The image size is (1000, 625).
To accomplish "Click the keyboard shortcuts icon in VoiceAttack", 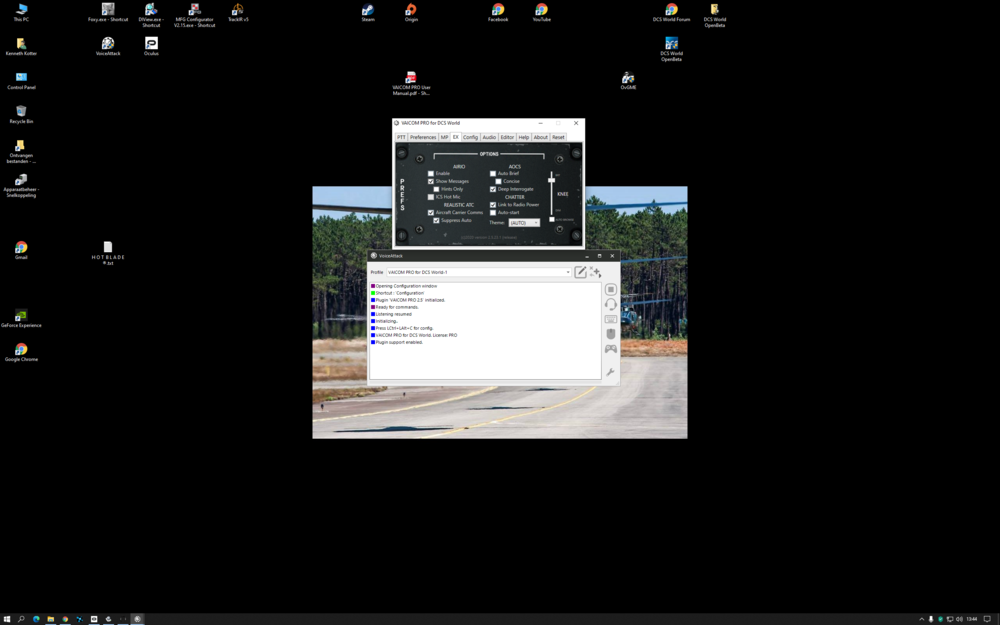I will tap(611, 319).
